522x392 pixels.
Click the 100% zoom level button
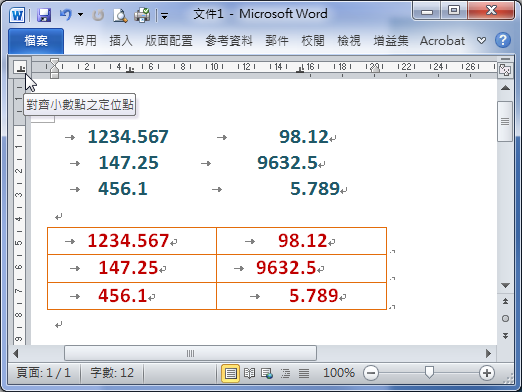(339, 373)
